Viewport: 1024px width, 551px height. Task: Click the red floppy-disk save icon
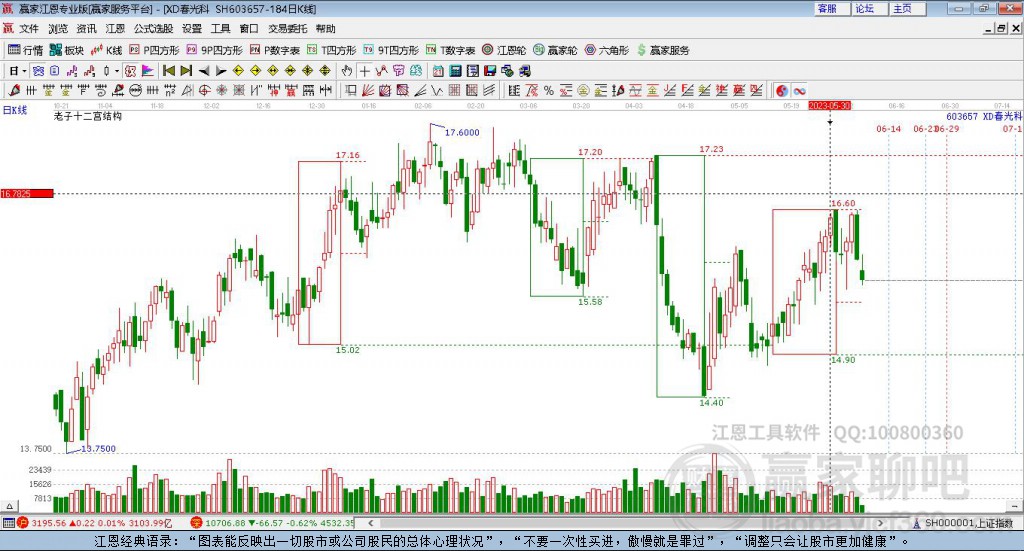coord(490,71)
